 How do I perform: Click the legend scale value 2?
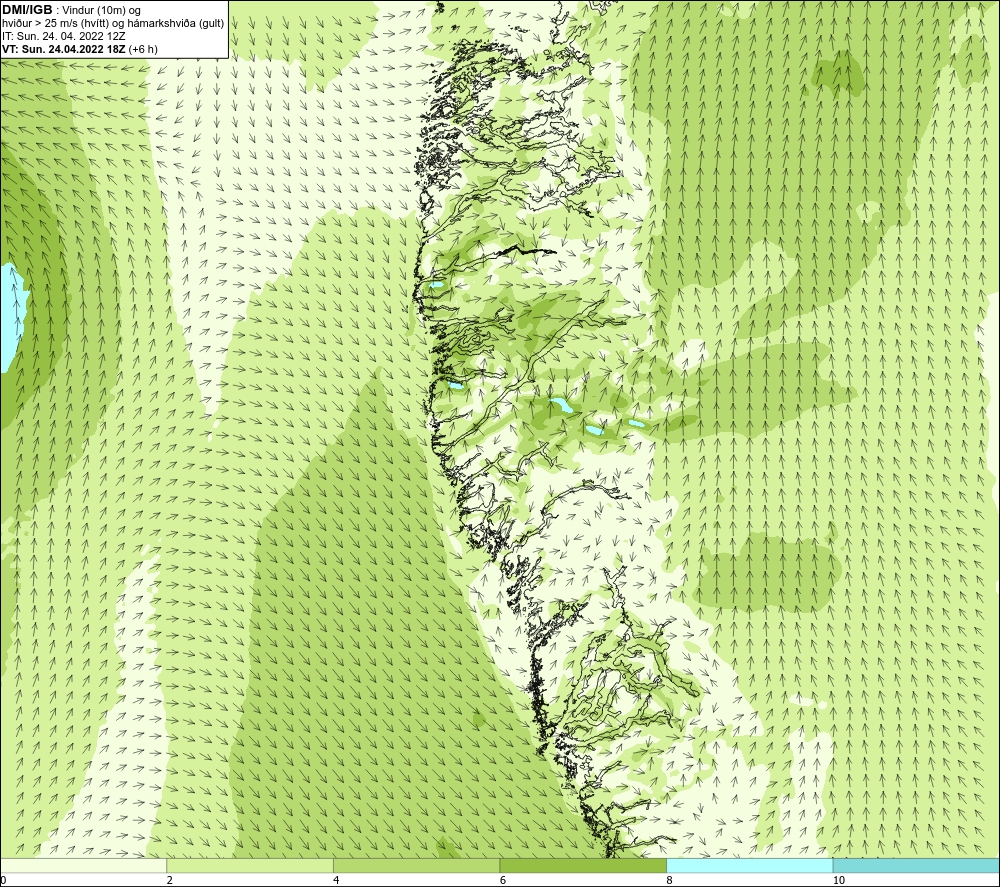(170, 880)
